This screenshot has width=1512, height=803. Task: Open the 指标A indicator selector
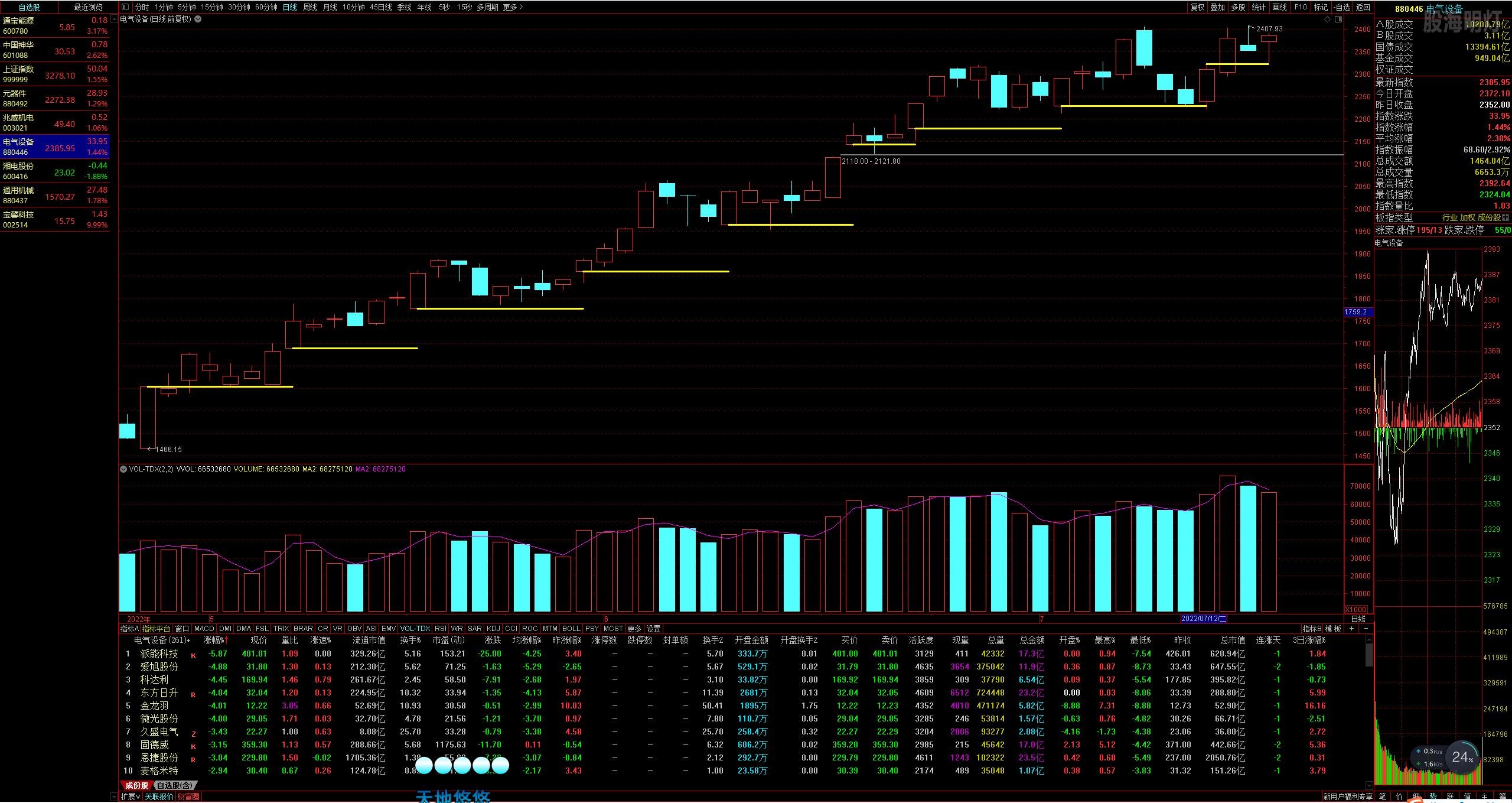[129, 629]
